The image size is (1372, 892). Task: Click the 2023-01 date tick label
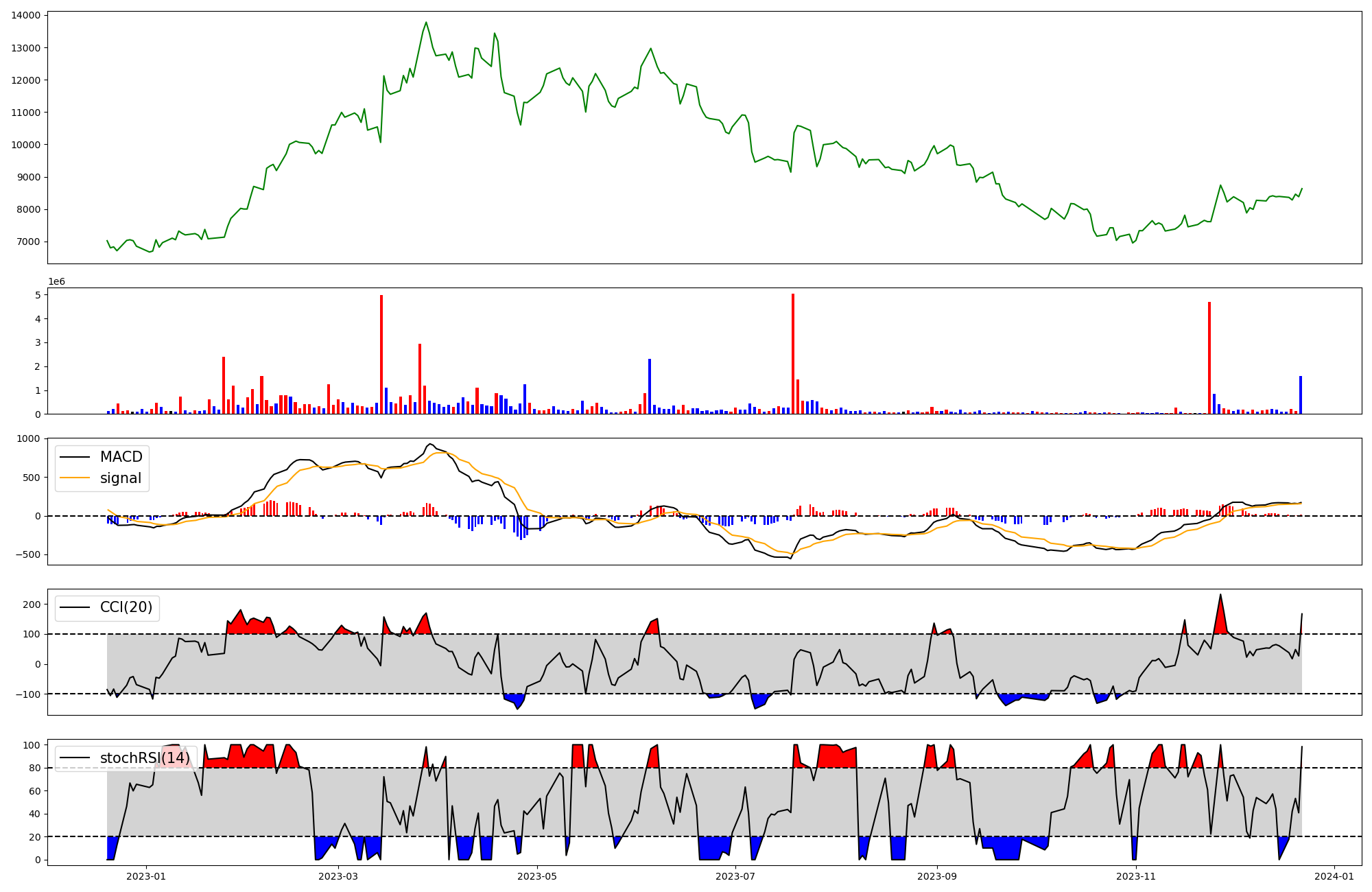146,876
